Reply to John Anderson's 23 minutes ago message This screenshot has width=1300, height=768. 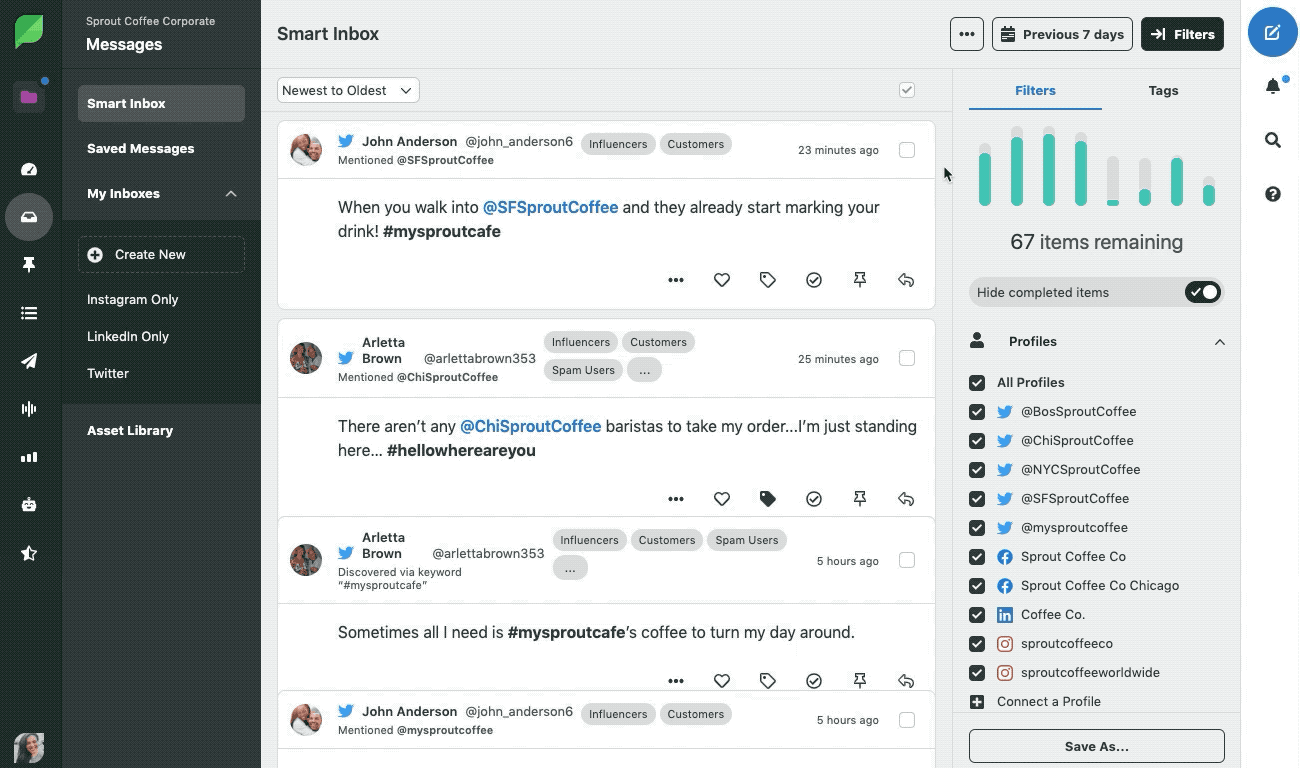click(906, 281)
